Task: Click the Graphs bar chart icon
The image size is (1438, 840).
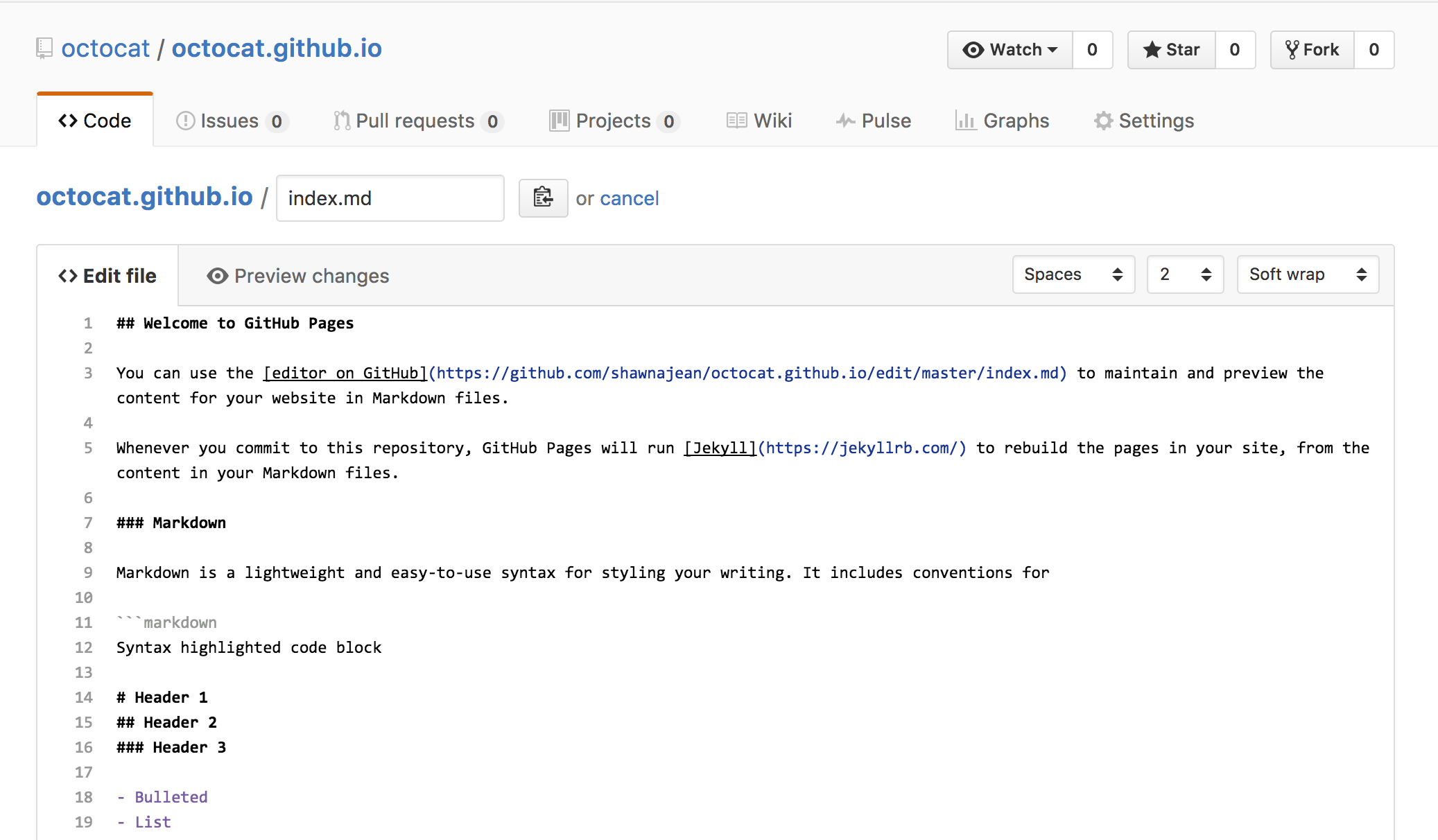Action: coord(966,121)
